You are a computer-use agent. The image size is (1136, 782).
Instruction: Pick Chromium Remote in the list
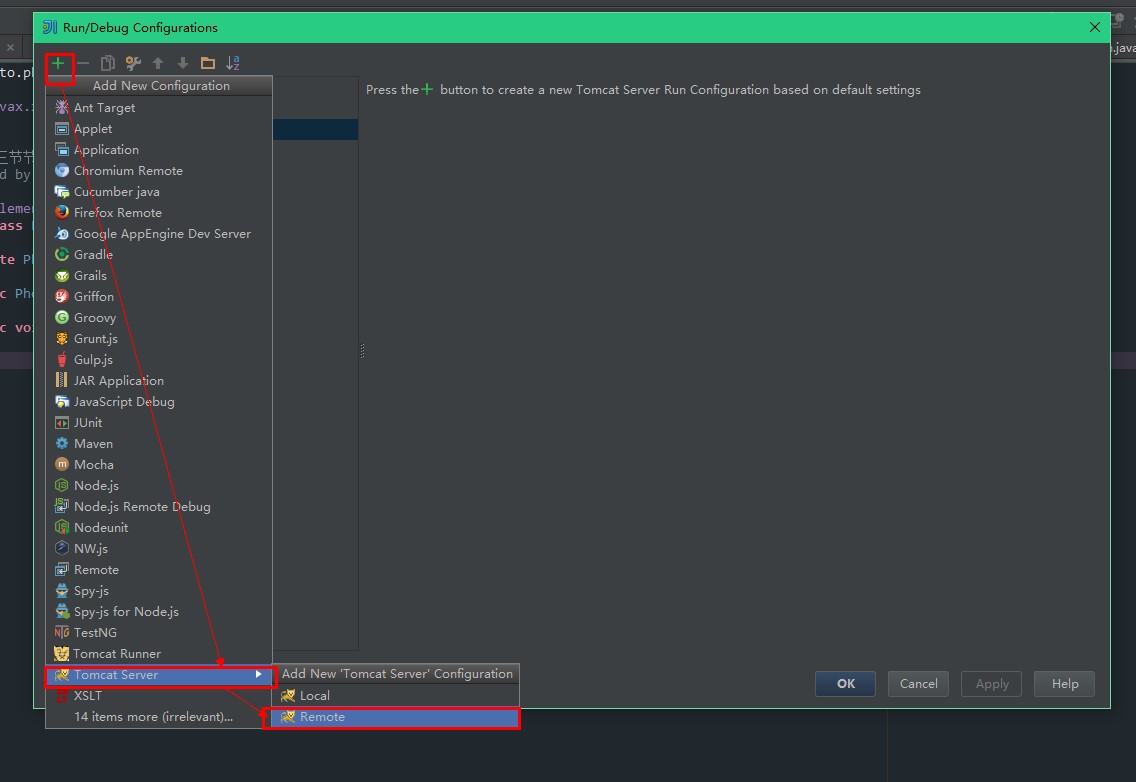point(159,170)
